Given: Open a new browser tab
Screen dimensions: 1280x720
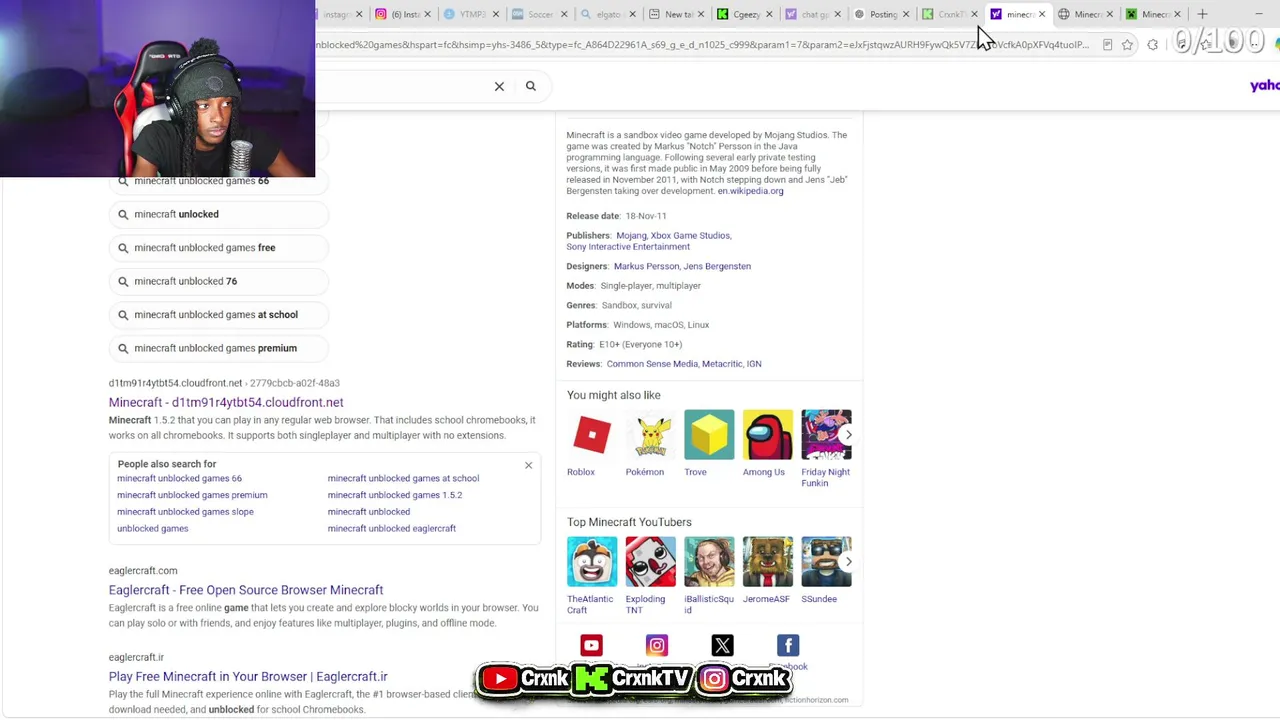Looking at the screenshot, I should click(1202, 14).
